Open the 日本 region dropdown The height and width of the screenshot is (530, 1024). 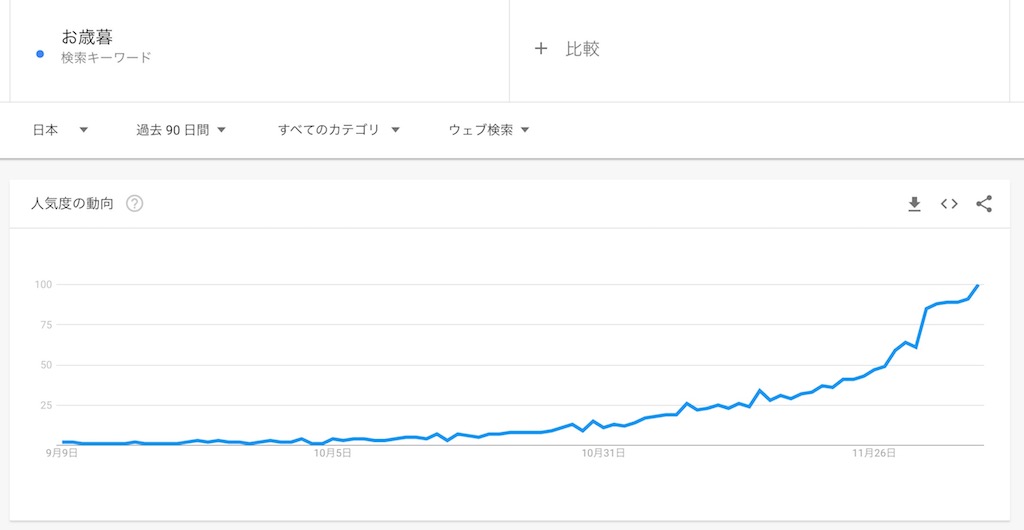[x=60, y=130]
